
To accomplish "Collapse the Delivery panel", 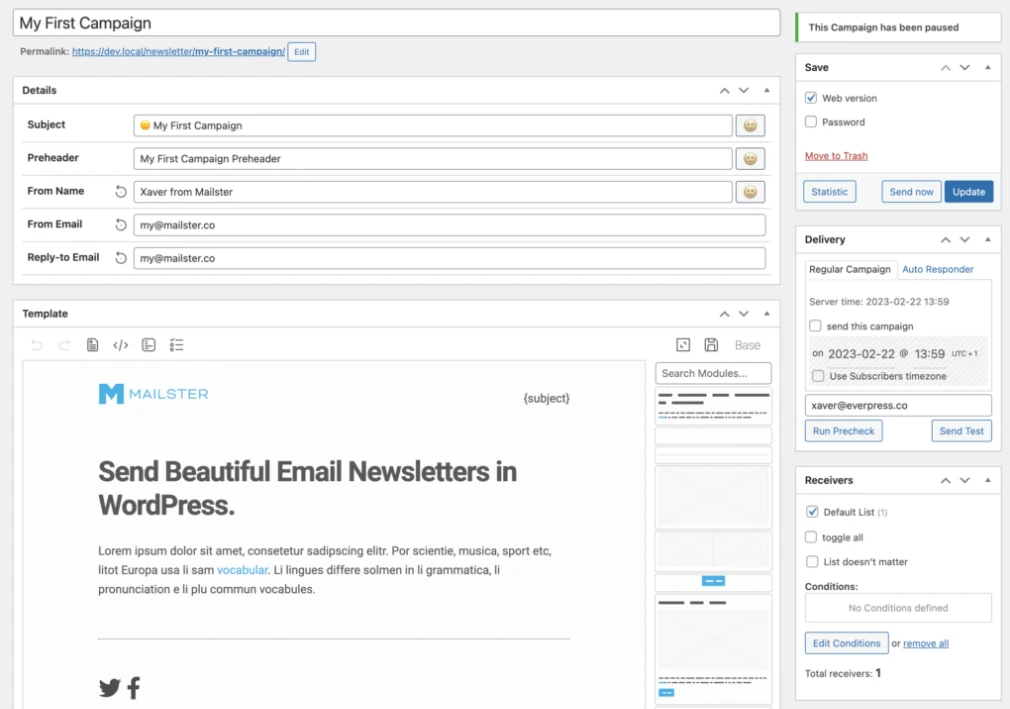I will tap(988, 240).
